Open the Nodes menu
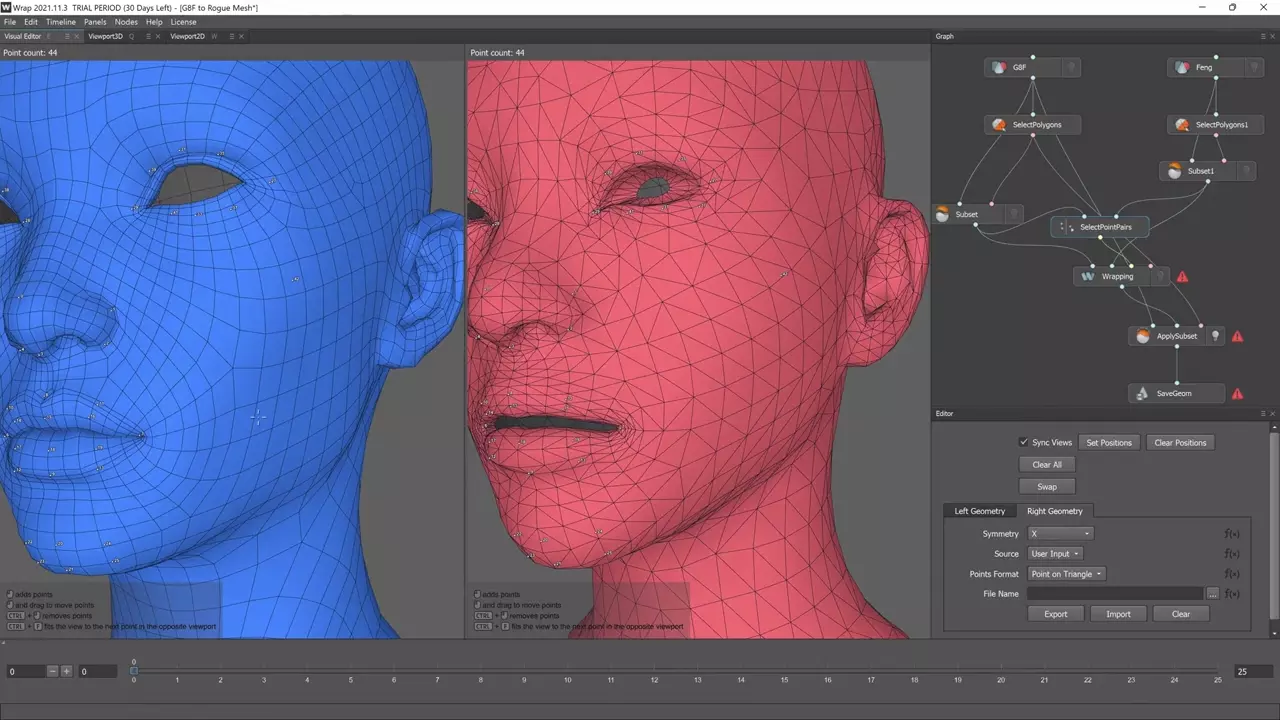1280x720 pixels. [126, 22]
